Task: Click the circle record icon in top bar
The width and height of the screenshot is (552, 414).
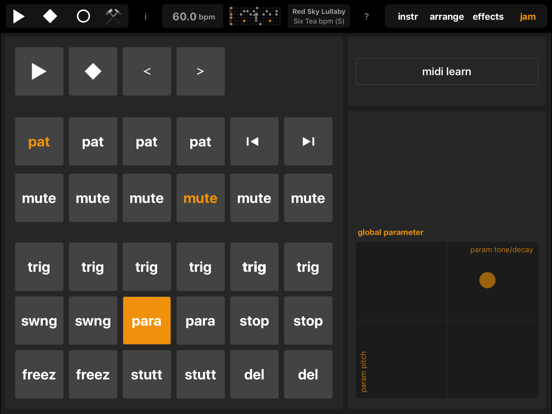Action: pos(83,16)
